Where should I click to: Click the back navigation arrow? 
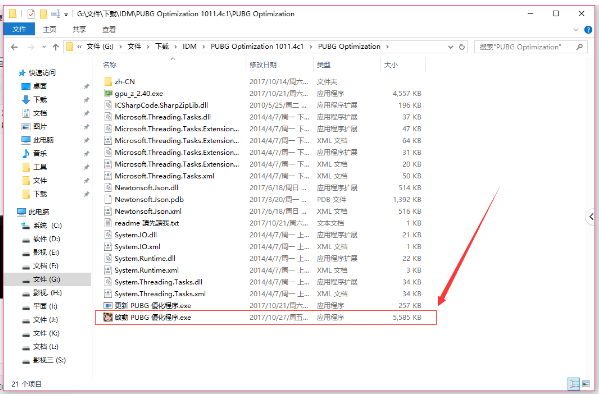15,47
